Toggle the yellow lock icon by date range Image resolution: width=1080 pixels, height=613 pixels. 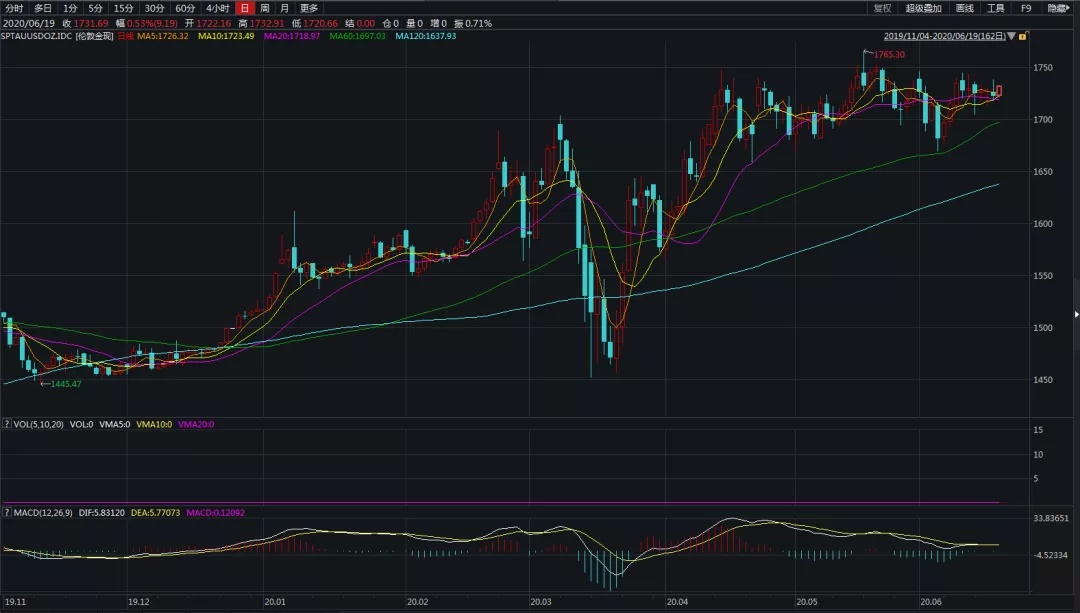[x=1023, y=36]
